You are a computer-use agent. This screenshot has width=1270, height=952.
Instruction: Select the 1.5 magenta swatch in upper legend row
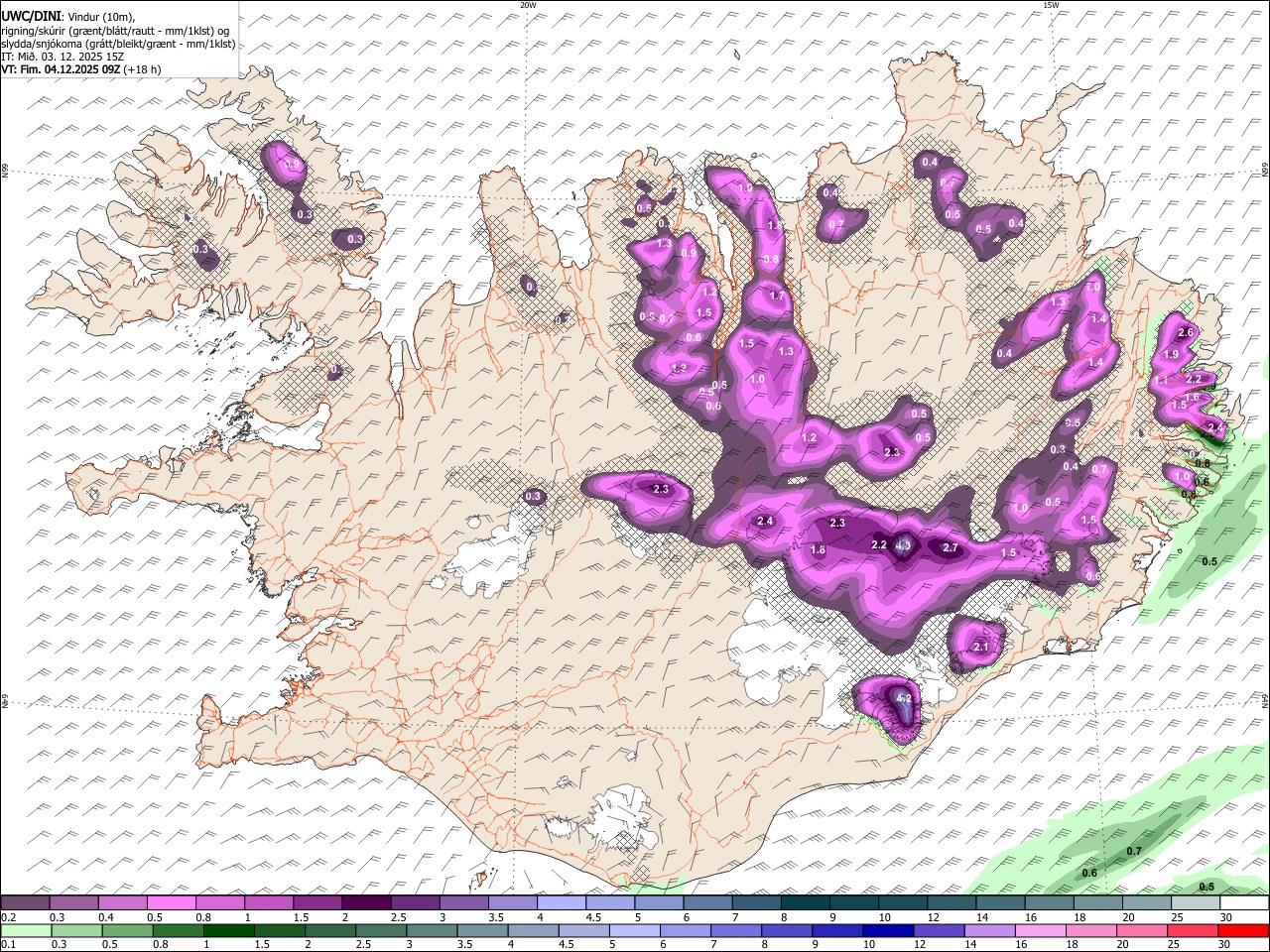tap(317, 903)
